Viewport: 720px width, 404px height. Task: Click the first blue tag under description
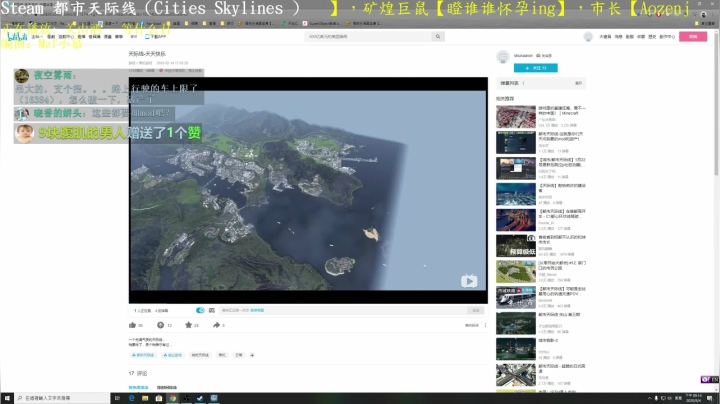(143, 355)
